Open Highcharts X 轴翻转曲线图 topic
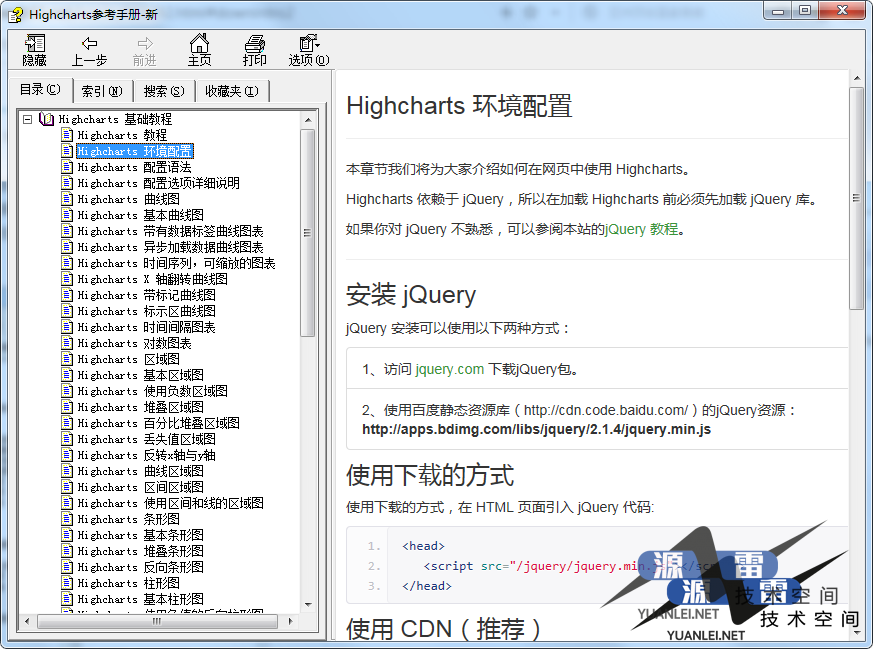 pos(152,279)
